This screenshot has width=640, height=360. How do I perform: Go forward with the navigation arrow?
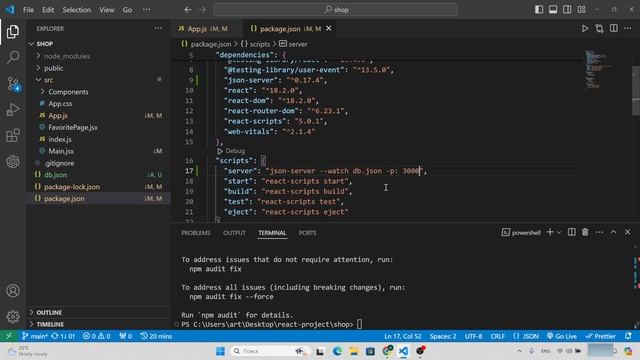click(202, 9)
